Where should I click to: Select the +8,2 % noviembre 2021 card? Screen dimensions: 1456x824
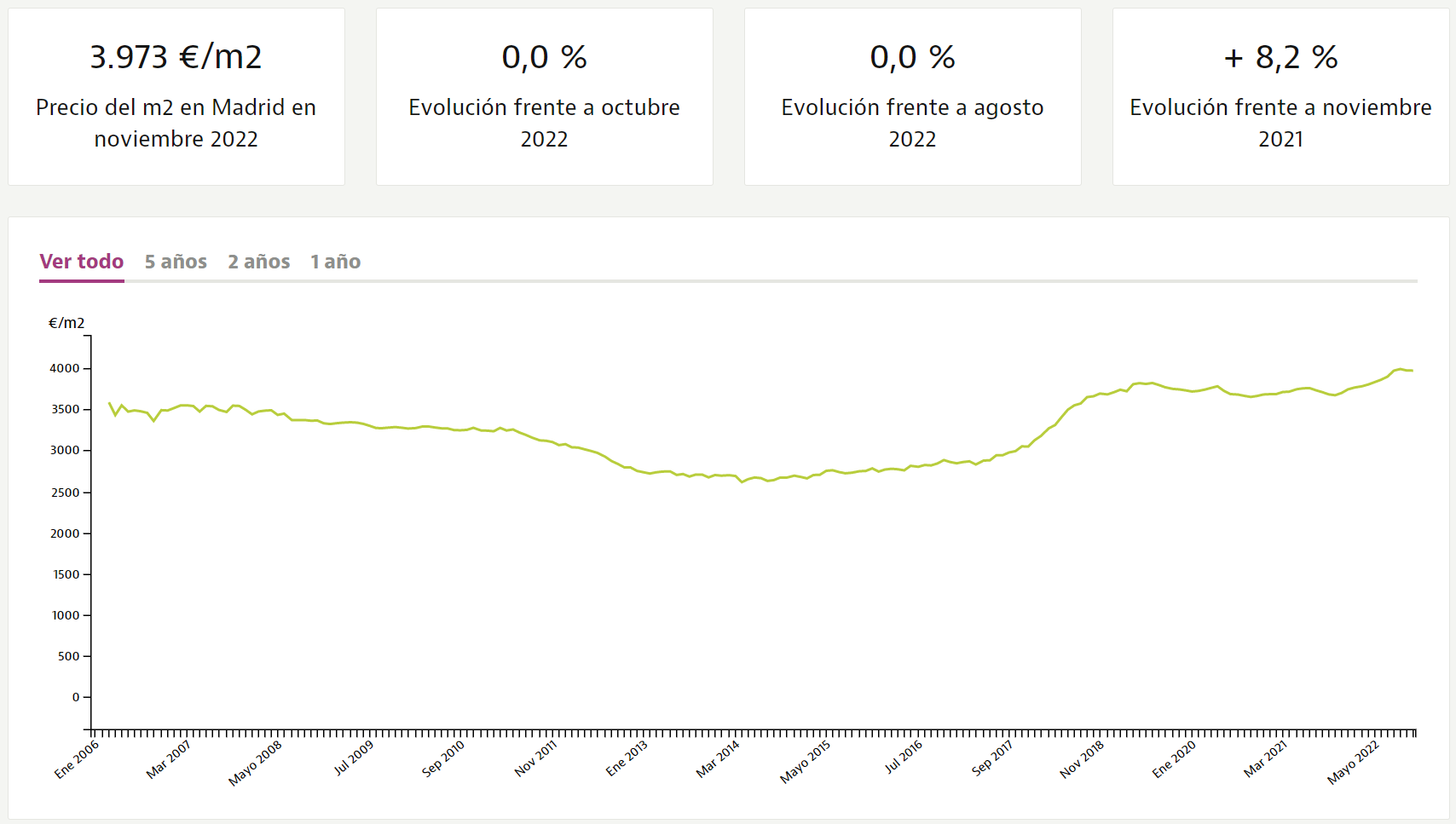point(1280,97)
